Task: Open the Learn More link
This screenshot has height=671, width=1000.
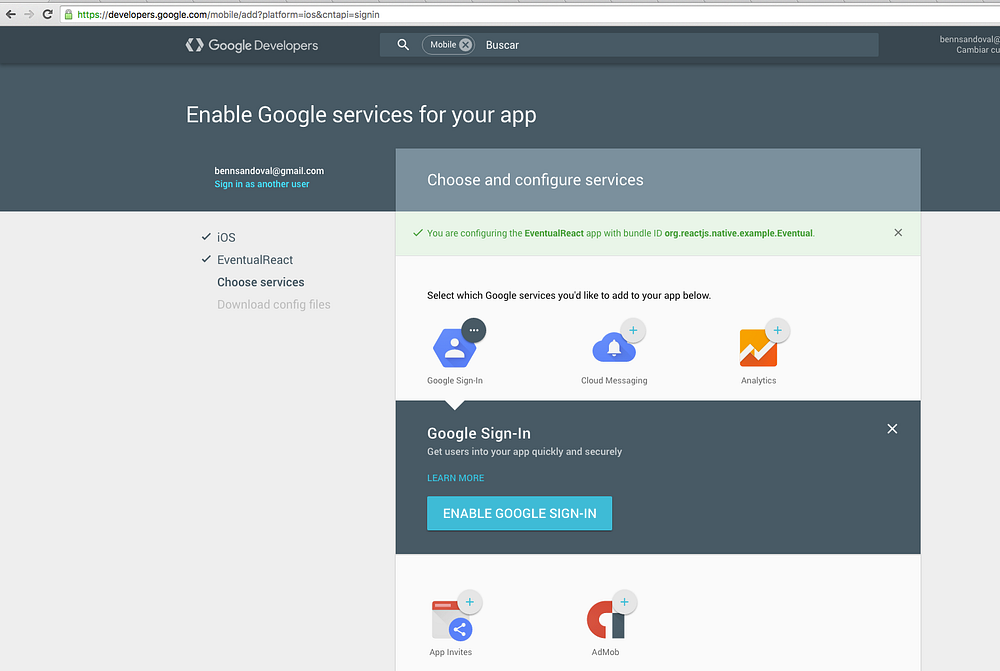Action: click(x=455, y=478)
